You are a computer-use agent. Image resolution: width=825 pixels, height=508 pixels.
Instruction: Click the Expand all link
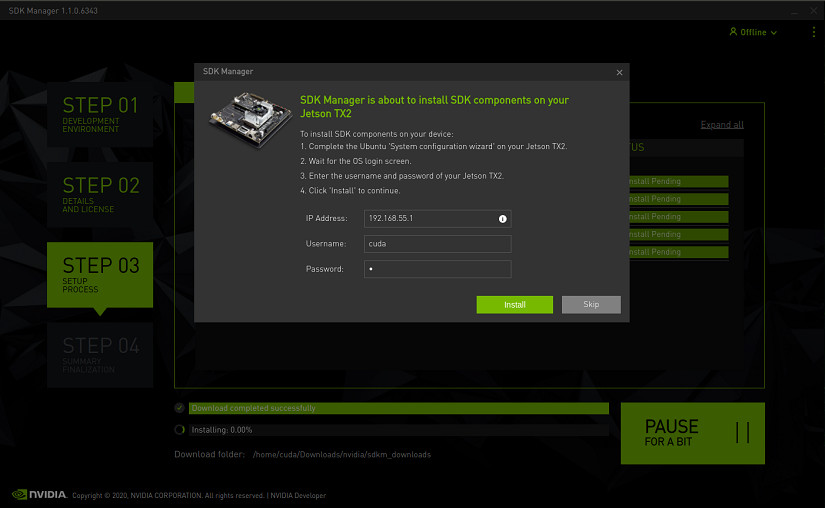pyautogui.click(x=722, y=125)
